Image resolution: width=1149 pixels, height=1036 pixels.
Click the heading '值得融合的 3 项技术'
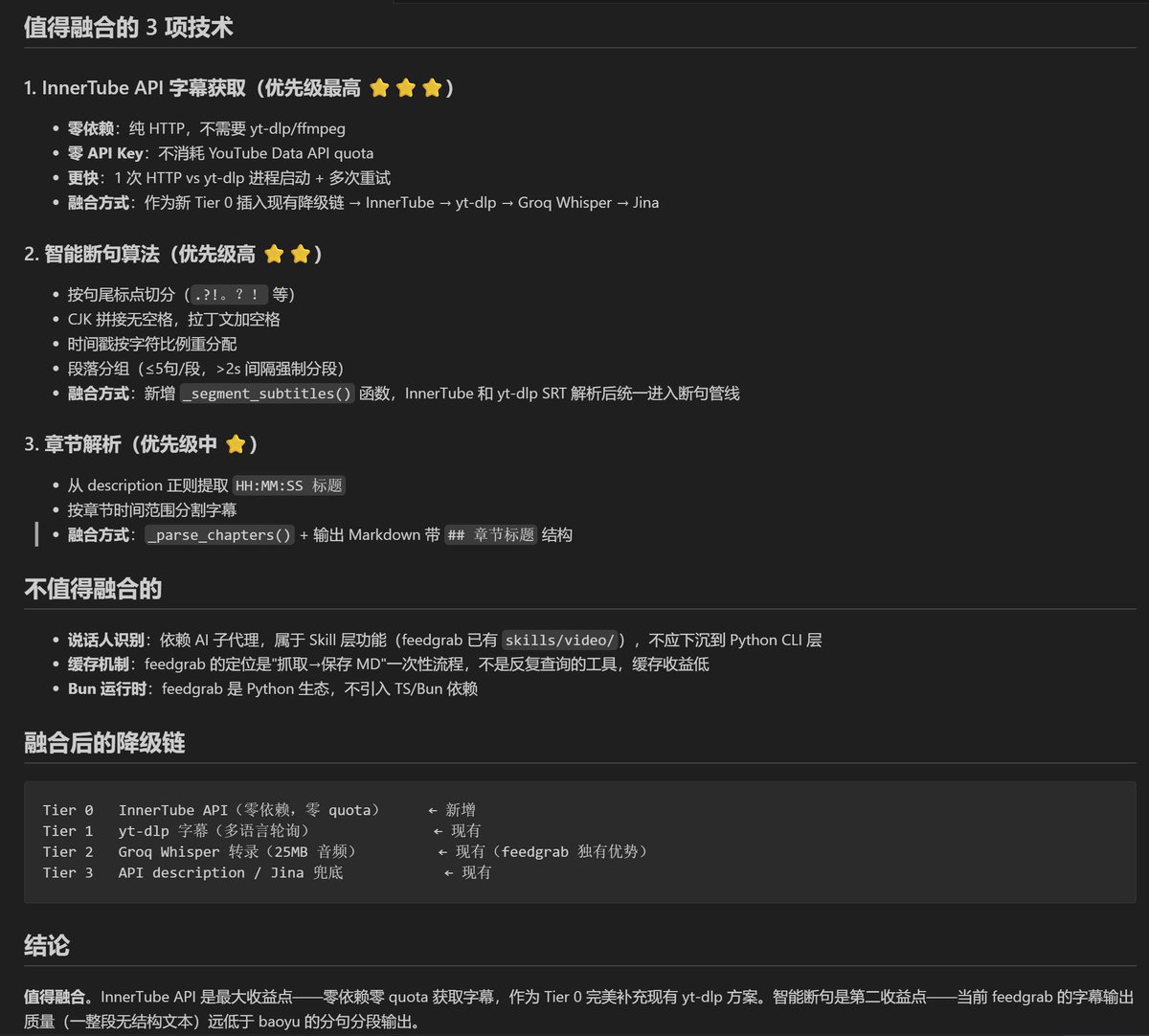point(128,27)
